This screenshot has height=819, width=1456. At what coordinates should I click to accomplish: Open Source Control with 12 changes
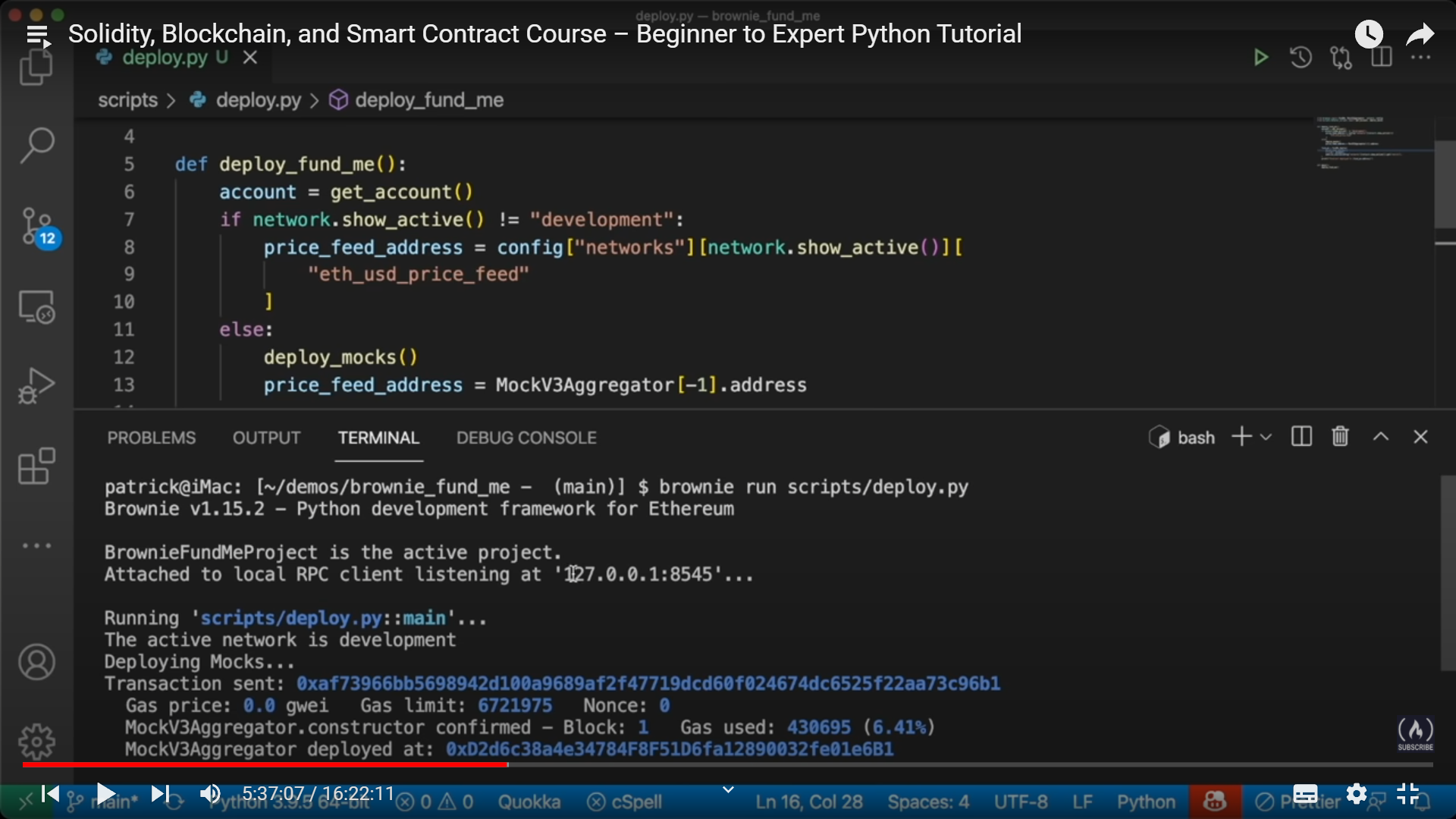tap(36, 227)
